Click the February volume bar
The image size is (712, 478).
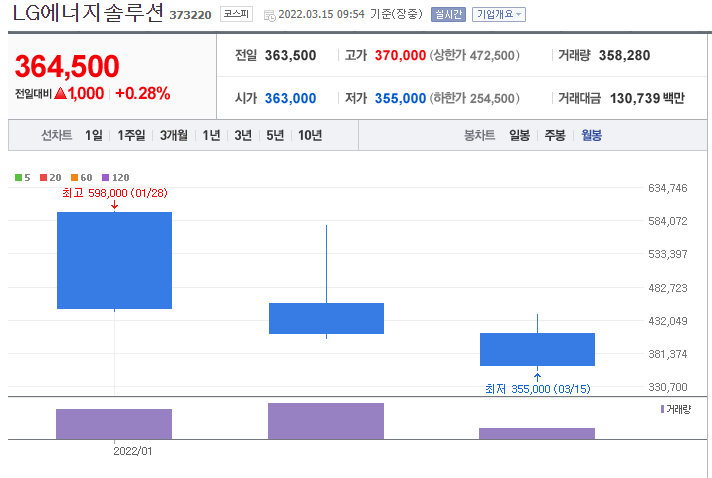(x=326, y=421)
